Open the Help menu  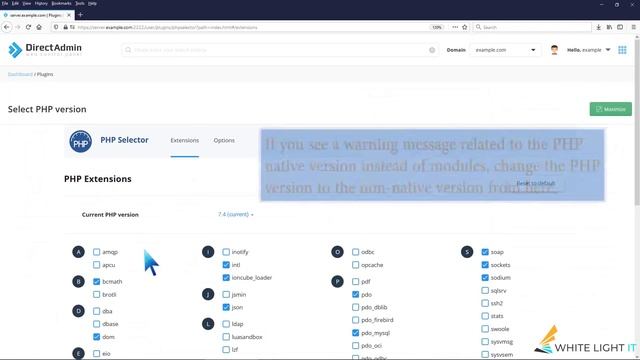pos(93,3)
